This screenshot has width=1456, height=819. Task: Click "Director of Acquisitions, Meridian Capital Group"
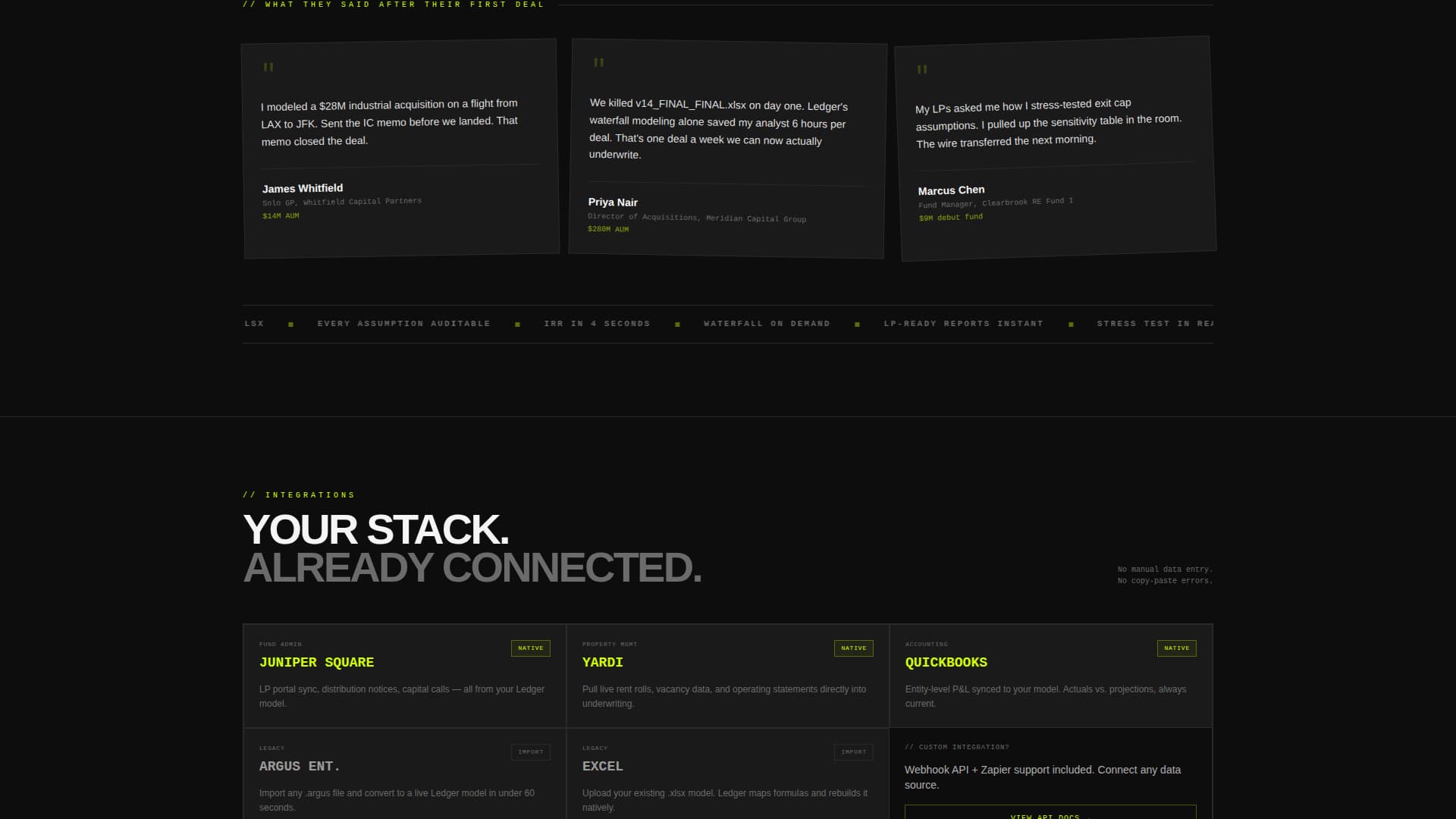pos(697,218)
